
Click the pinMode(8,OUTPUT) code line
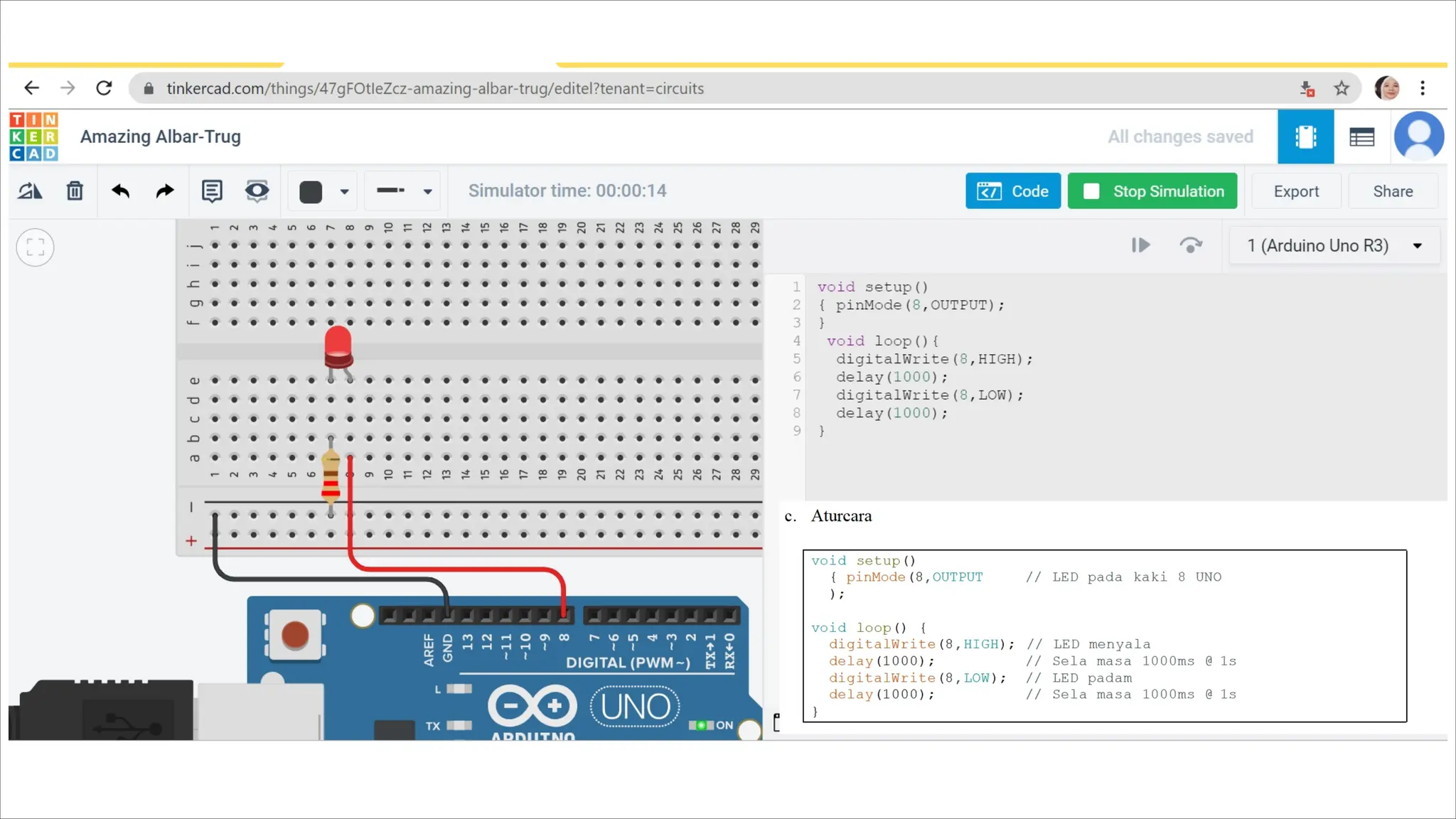point(920,305)
